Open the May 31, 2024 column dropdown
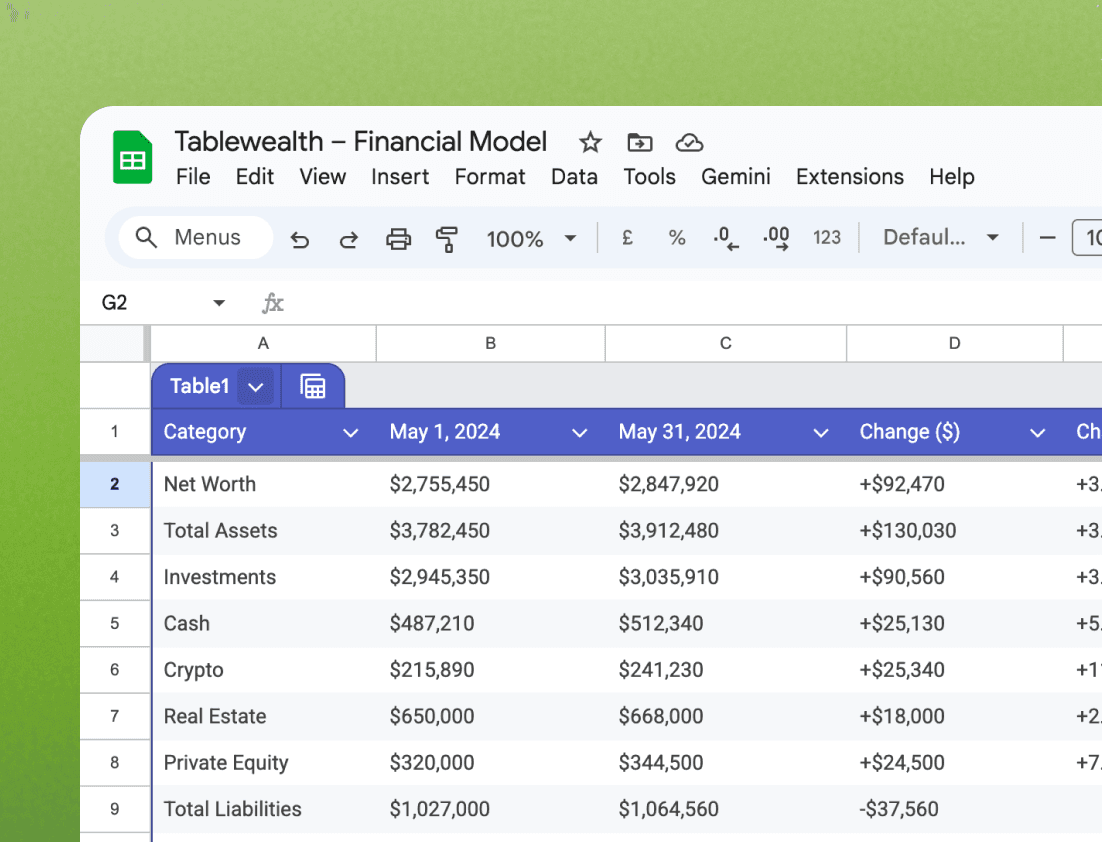This screenshot has width=1102, height=842. point(820,433)
